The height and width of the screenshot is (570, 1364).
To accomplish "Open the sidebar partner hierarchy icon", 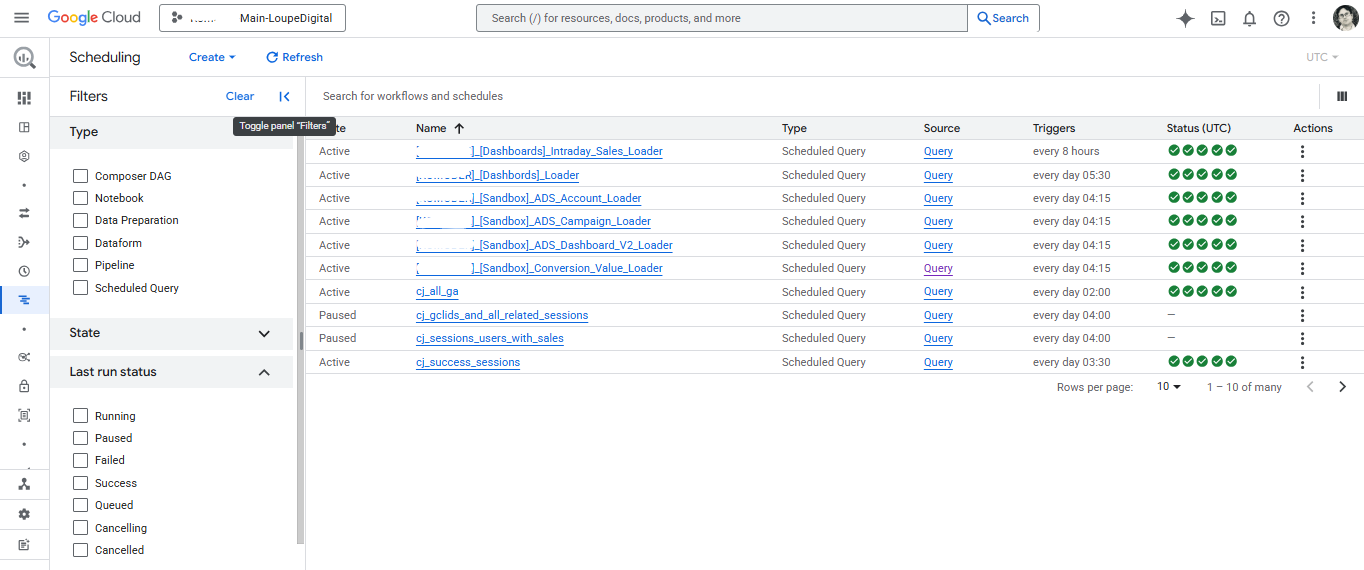I will (24, 484).
